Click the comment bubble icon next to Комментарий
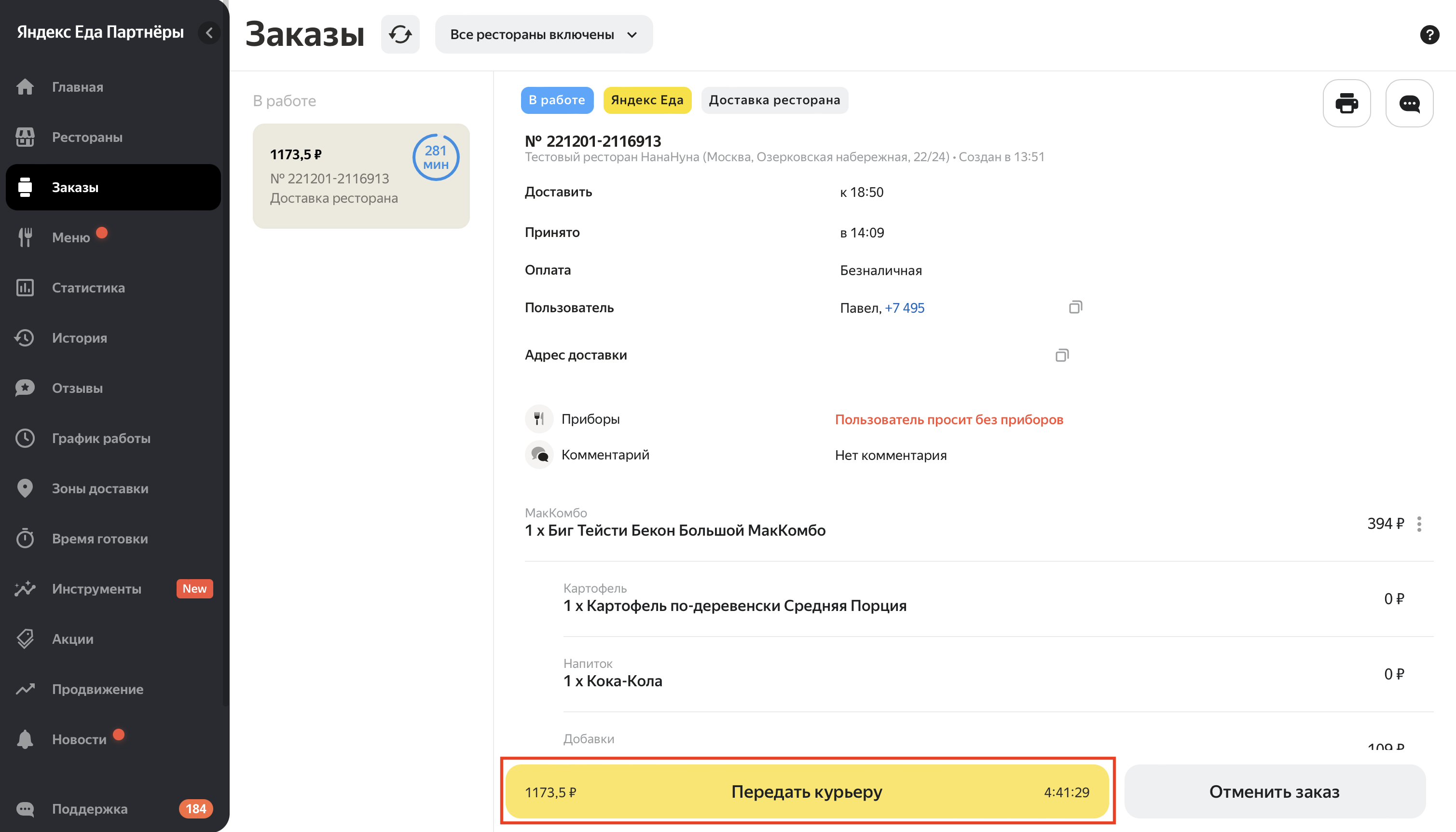Viewport: 1456px width, 832px height. click(539, 454)
